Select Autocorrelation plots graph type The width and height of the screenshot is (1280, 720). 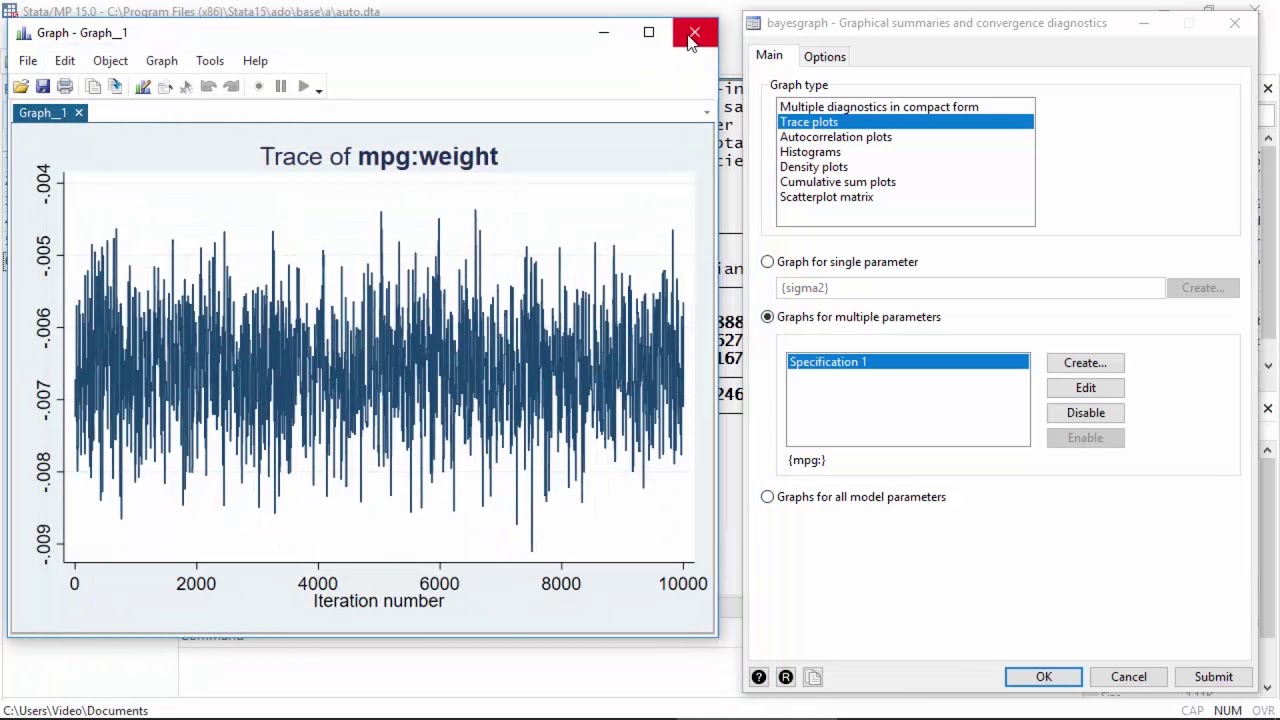point(905,137)
